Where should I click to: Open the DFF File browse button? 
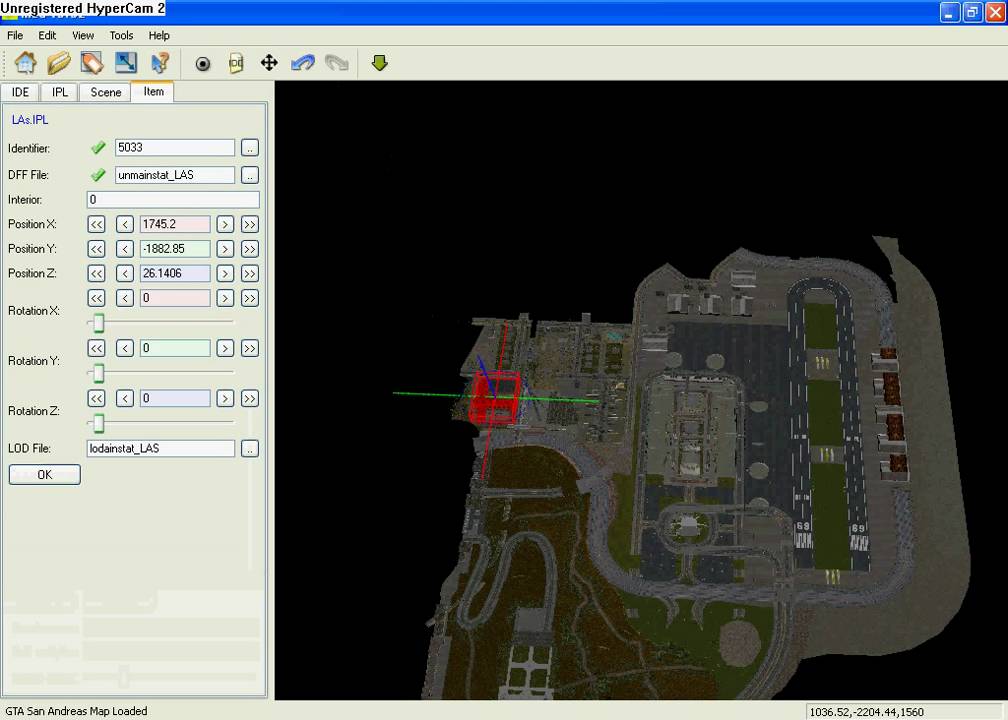(250, 175)
